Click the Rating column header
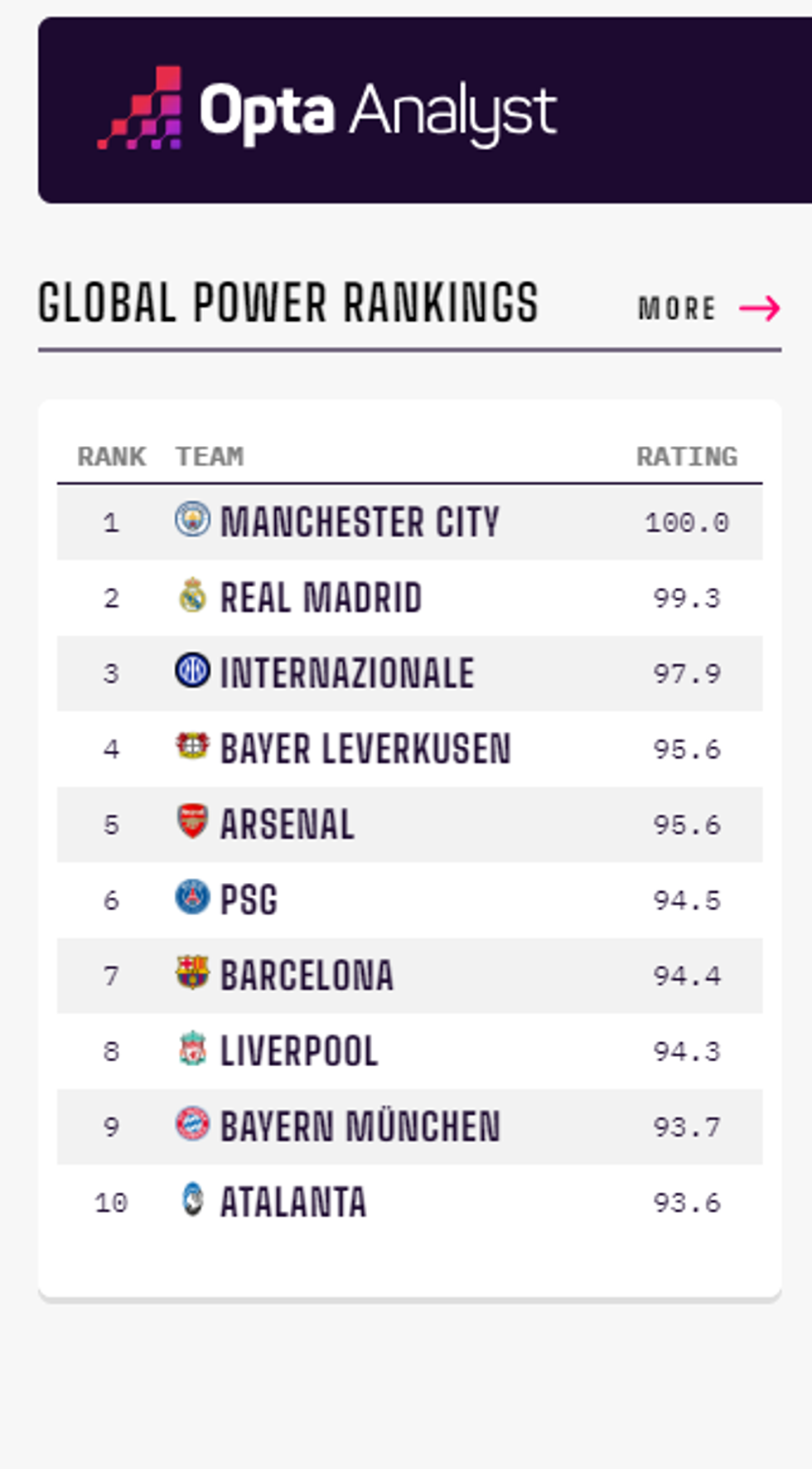 point(686,457)
